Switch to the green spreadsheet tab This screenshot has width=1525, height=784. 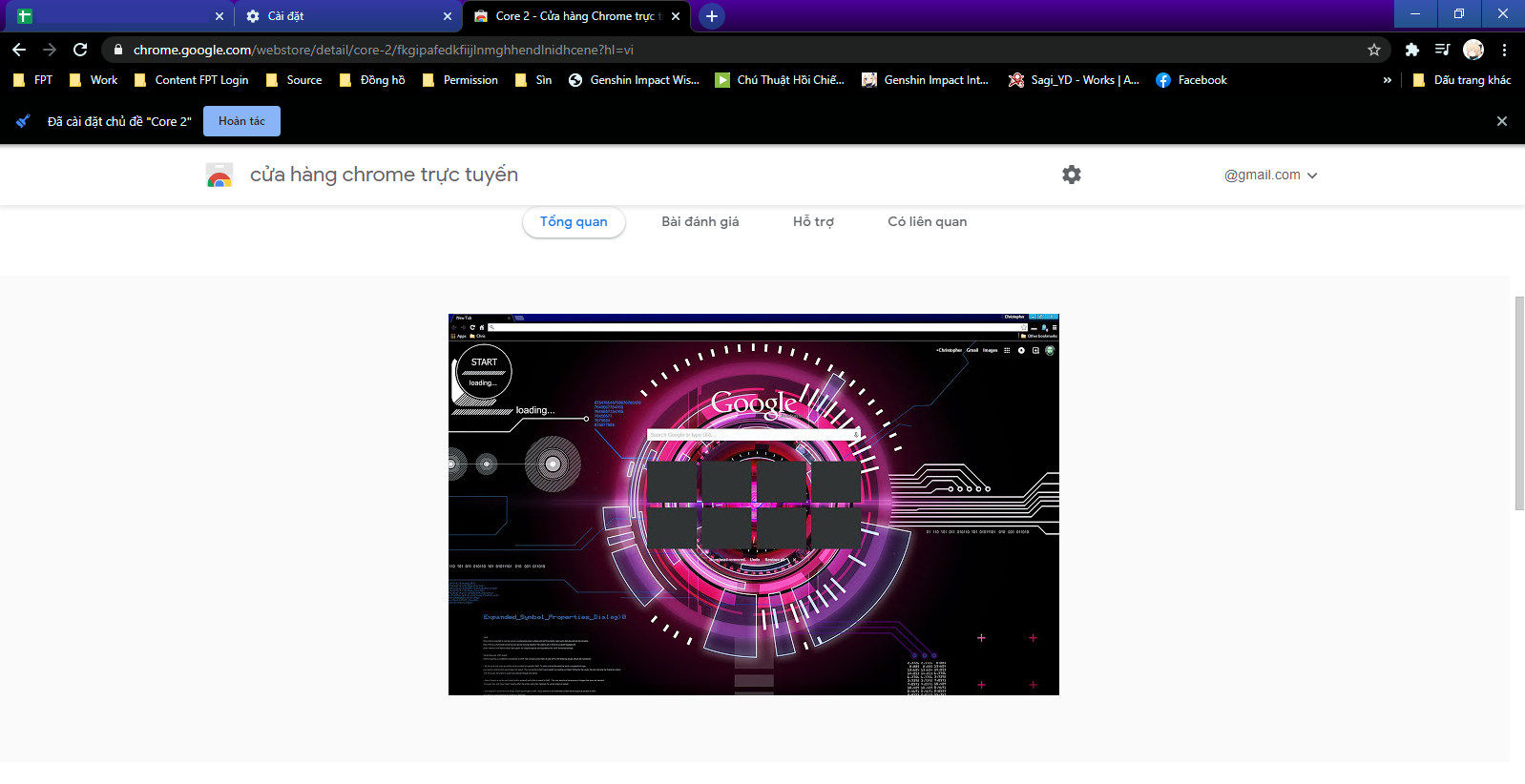coord(119,16)
